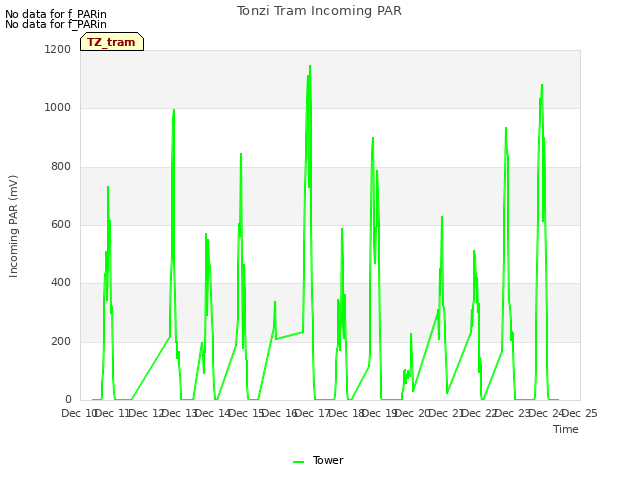This screenshot has width=640, height=480.
Task: Click the Dec 13 x-axis tick
Action: pyautogui.click(x=180, y=413)
